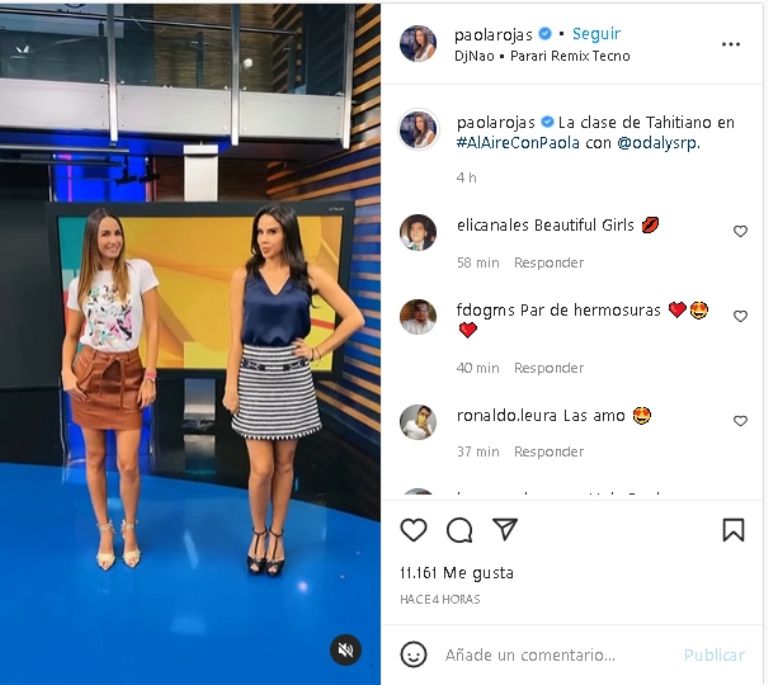Open the emoji picker smiley icon
This screenshot has width=768, height=685.
tap(413, 654)
